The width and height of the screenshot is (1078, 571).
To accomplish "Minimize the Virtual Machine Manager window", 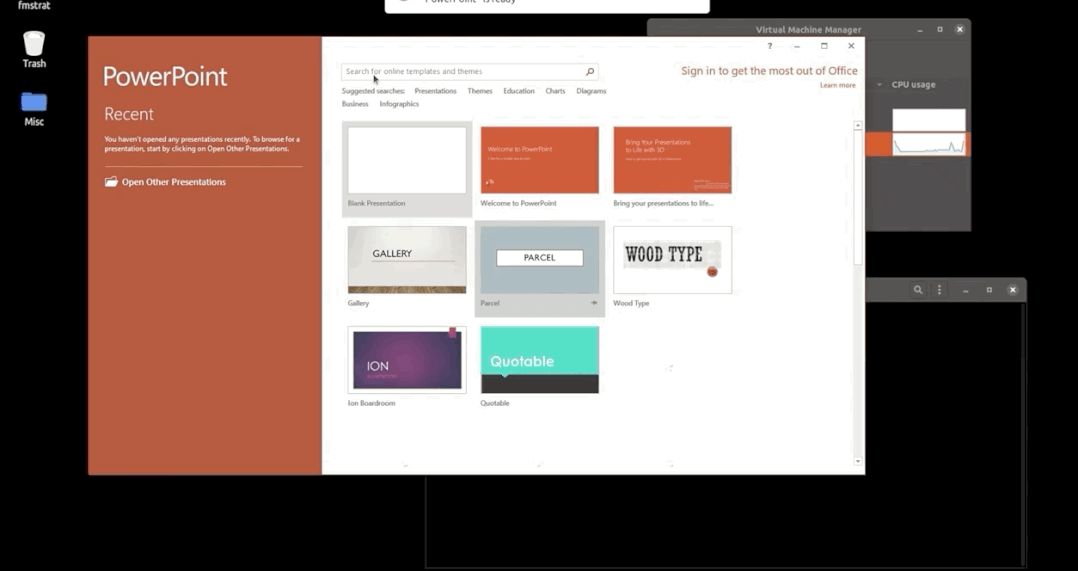I will tap(921, 30).
